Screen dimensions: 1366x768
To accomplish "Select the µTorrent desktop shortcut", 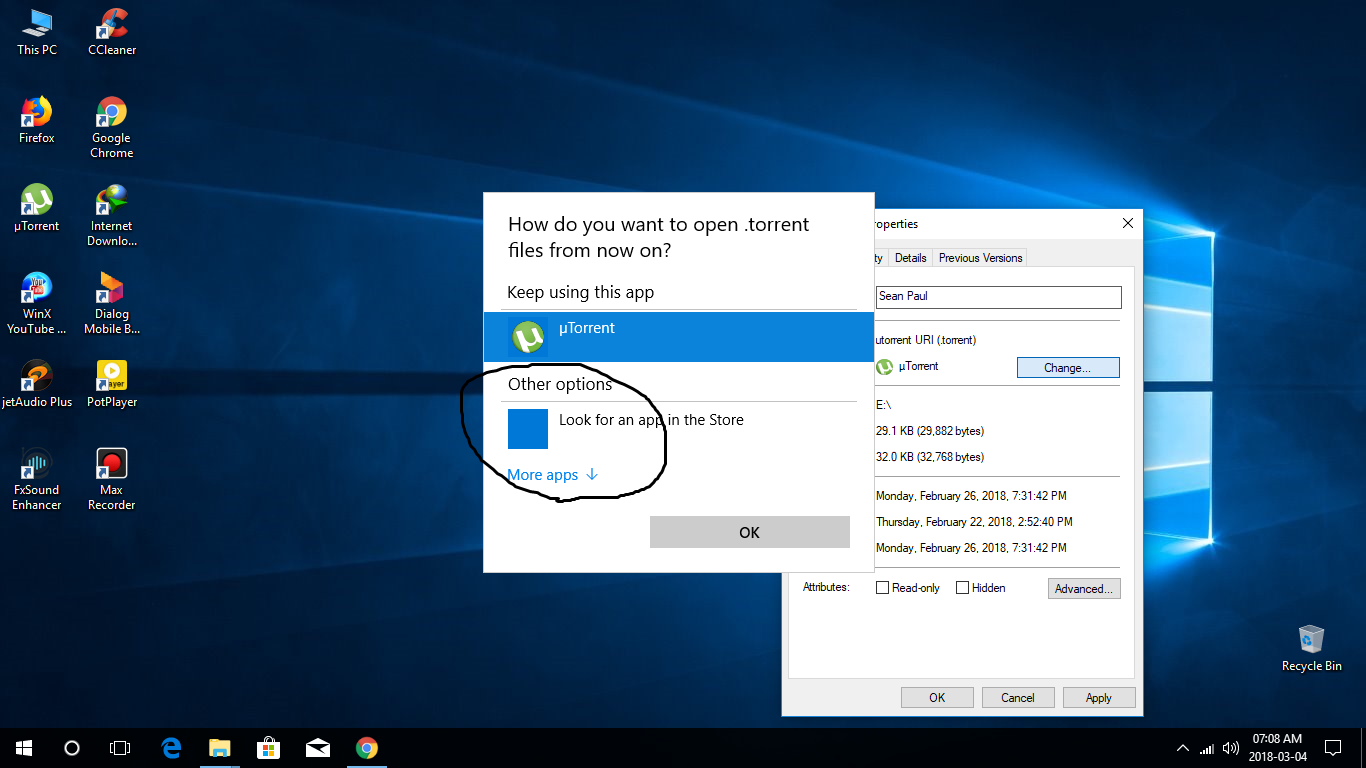I will click(37, 208).
